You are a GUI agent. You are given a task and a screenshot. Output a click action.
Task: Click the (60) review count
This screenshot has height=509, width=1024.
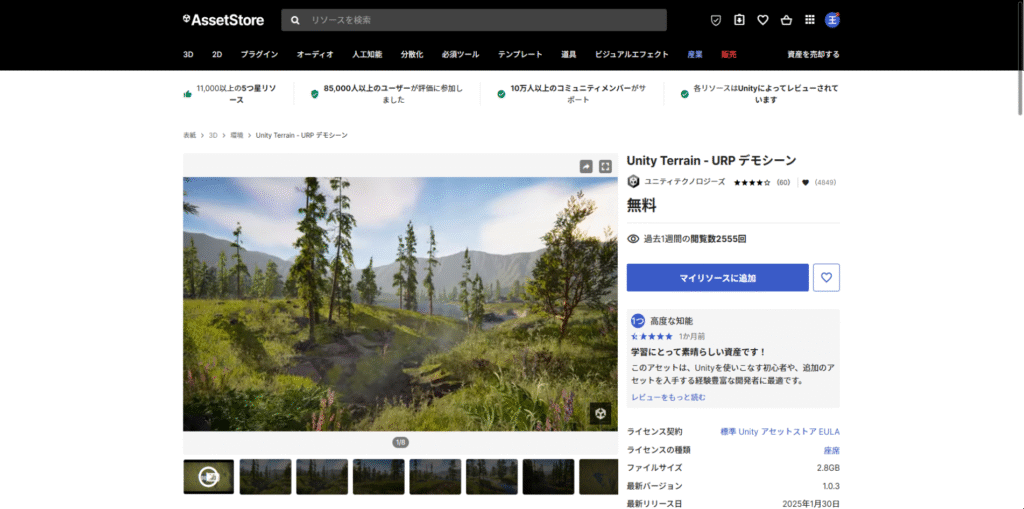click(783, 182)
